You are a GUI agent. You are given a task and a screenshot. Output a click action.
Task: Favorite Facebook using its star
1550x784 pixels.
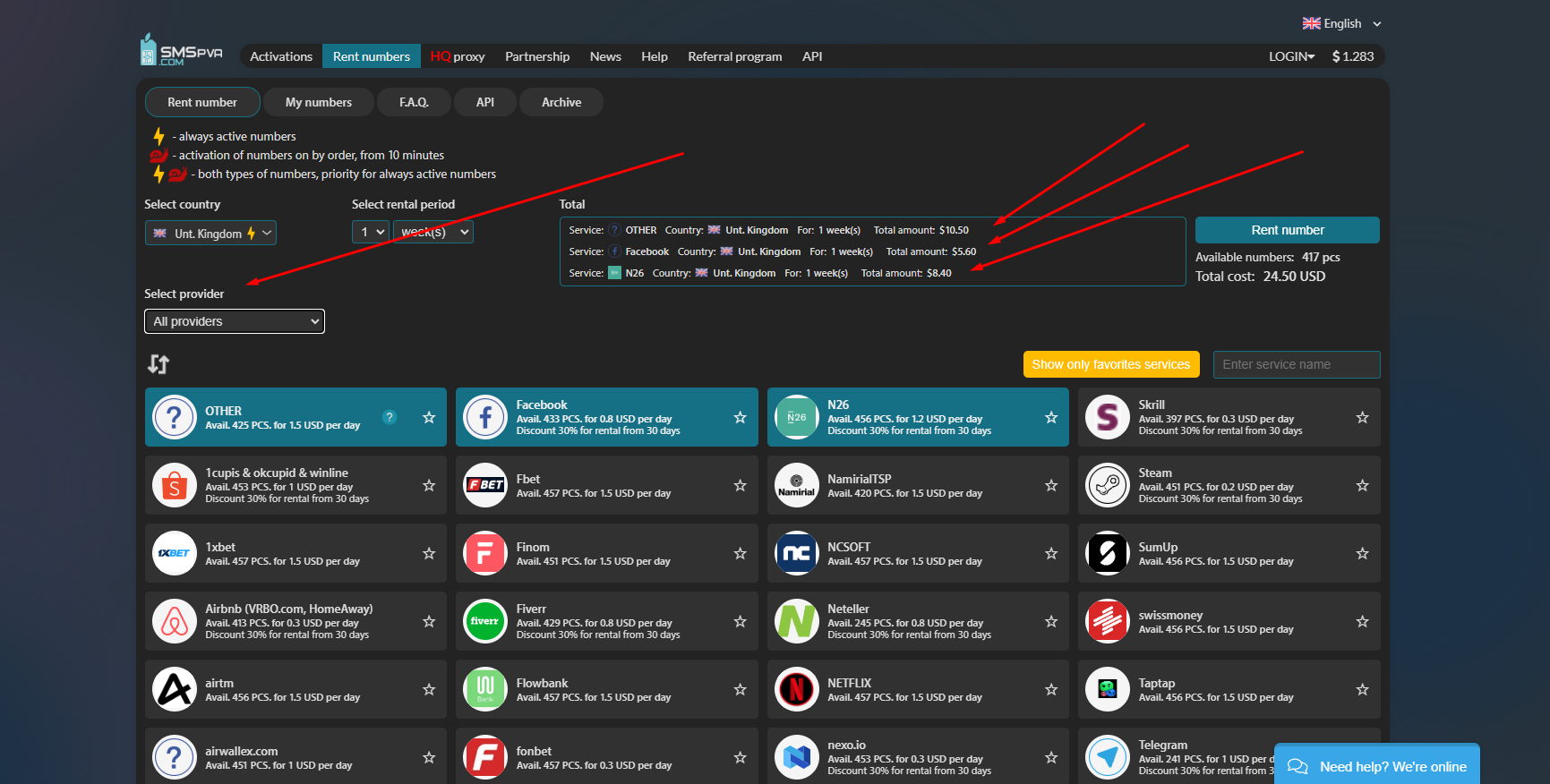coord(740,417)
